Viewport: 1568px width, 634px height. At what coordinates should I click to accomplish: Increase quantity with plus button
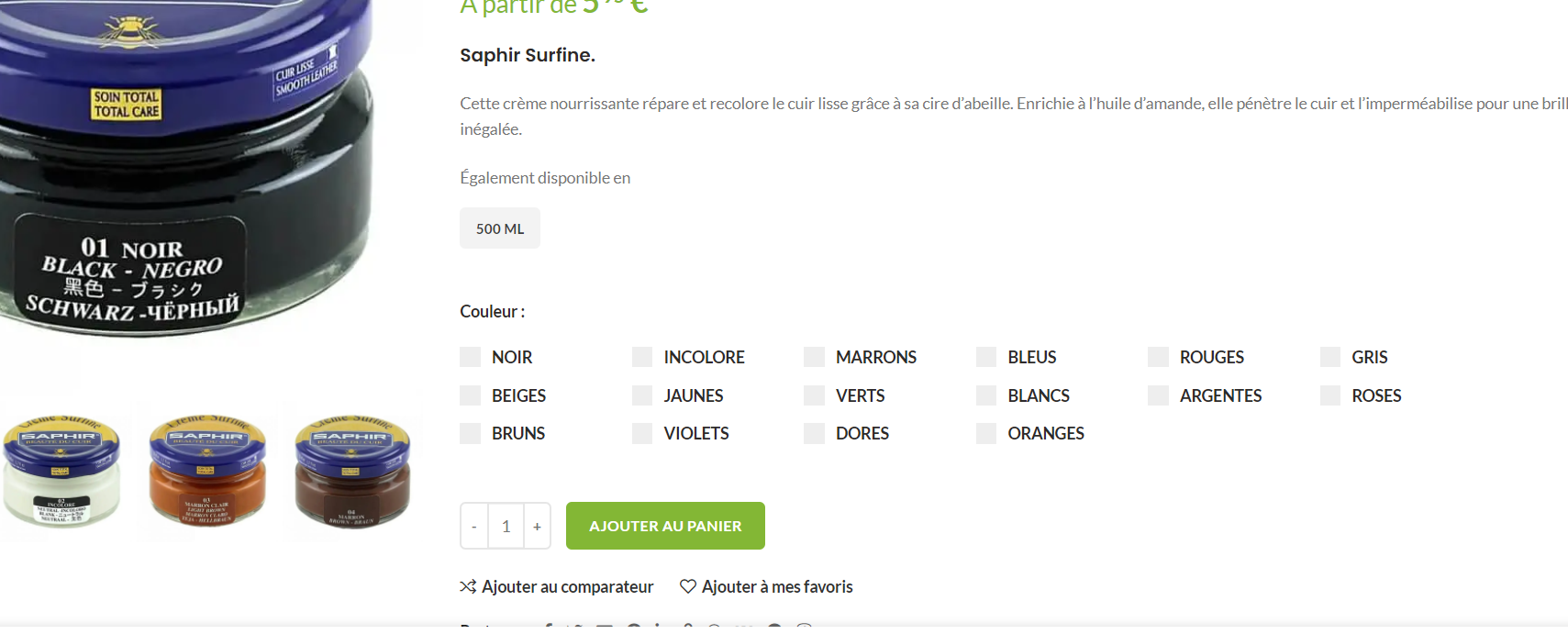538,526
